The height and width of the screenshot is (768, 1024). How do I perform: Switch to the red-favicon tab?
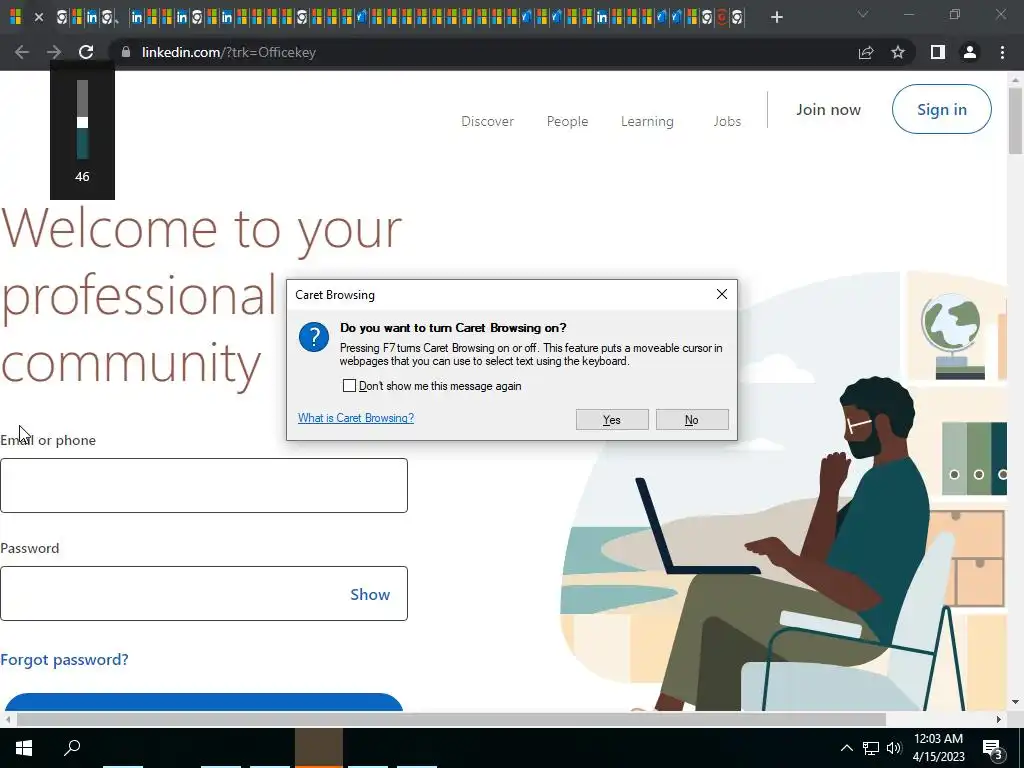(722, 18)
